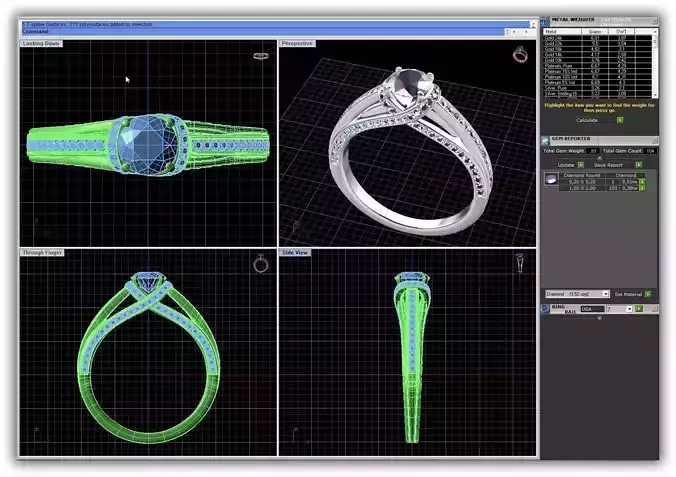Image resolution: width=676 pixels, height=477 pixels.
Task: Click the diamond gem preview thumbnail
Action: pos(551,179)
